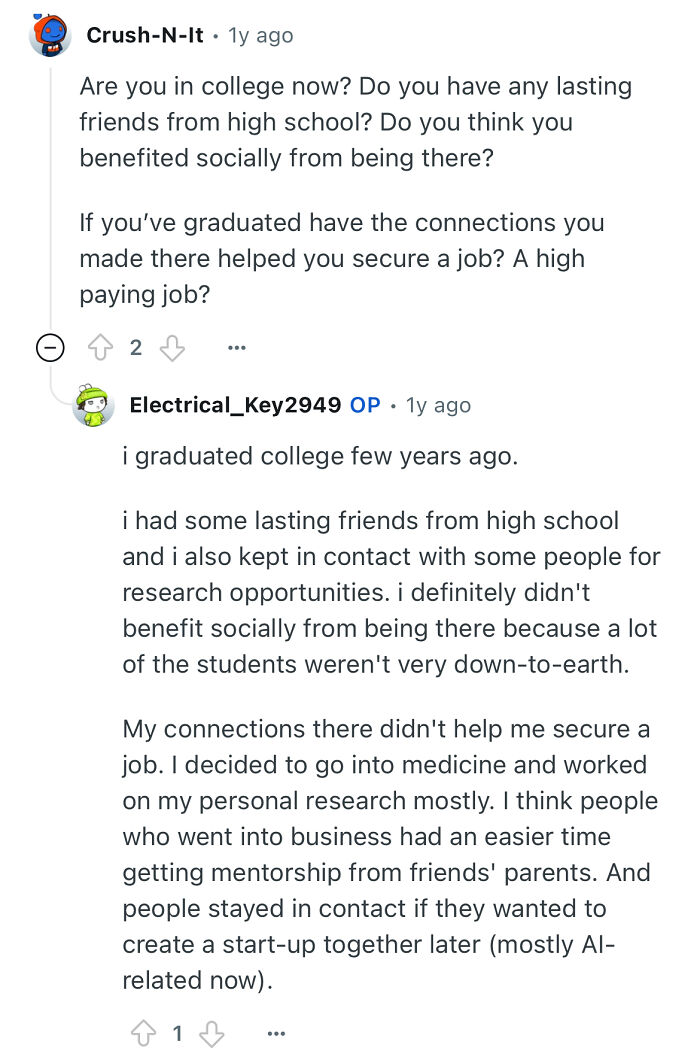Click the blue OP badge
The height and width of the screenshot is (1060, 700).
click(x=365, y=405)
